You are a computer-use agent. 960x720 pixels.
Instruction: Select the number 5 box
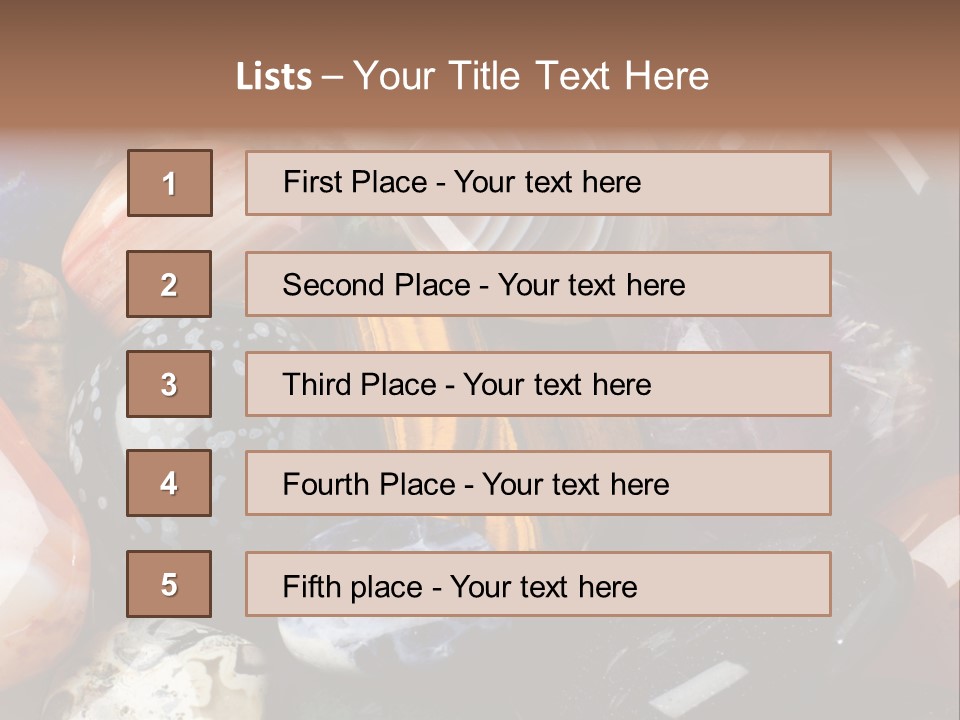click(x=169, y=584)
